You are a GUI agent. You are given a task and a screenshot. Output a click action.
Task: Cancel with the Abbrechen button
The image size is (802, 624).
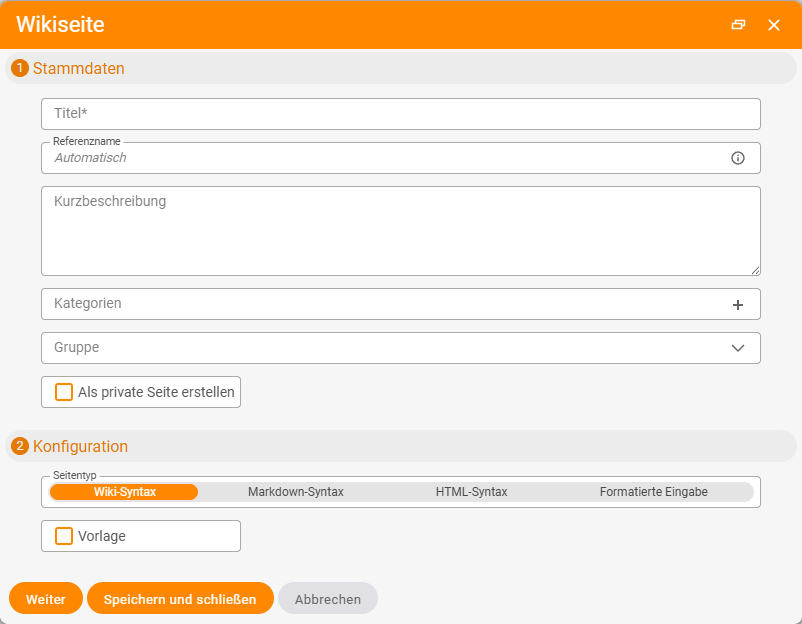328,598
